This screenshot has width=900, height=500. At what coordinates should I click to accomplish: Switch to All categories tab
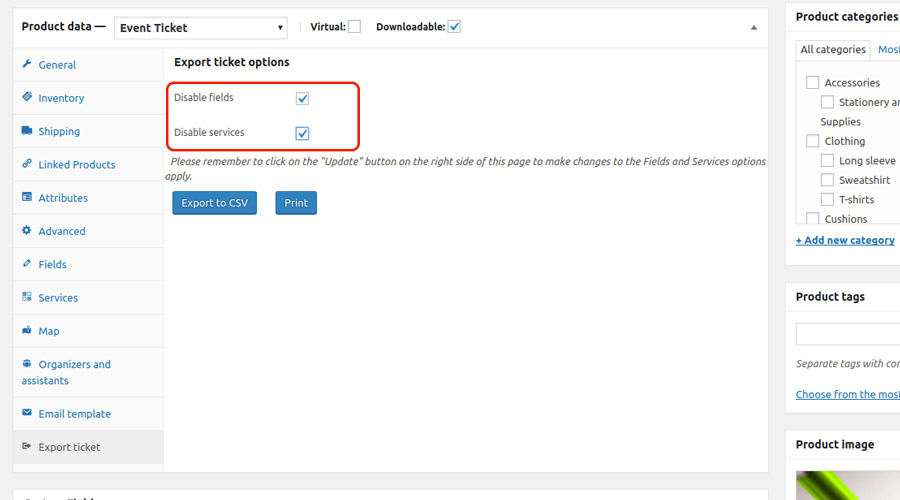(x=833, y=50)
